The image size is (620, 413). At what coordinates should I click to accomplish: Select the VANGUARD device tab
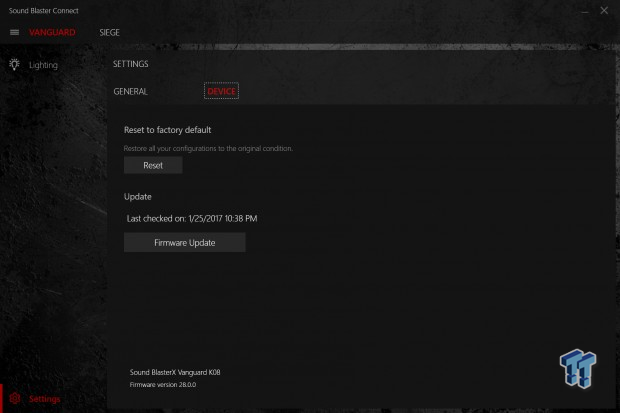click(x=52, y=32)
